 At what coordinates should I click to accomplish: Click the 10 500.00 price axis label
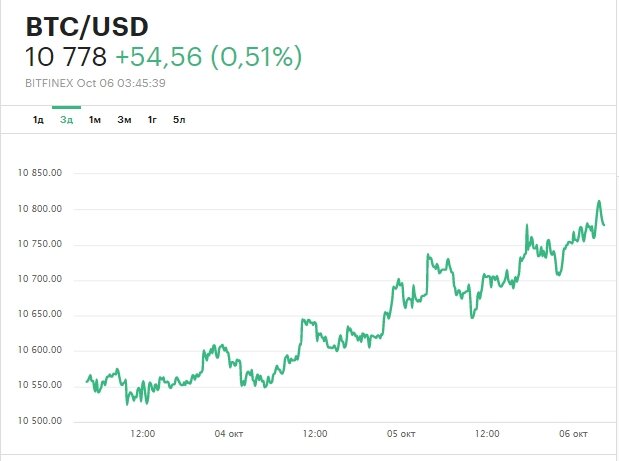point(41,421)
